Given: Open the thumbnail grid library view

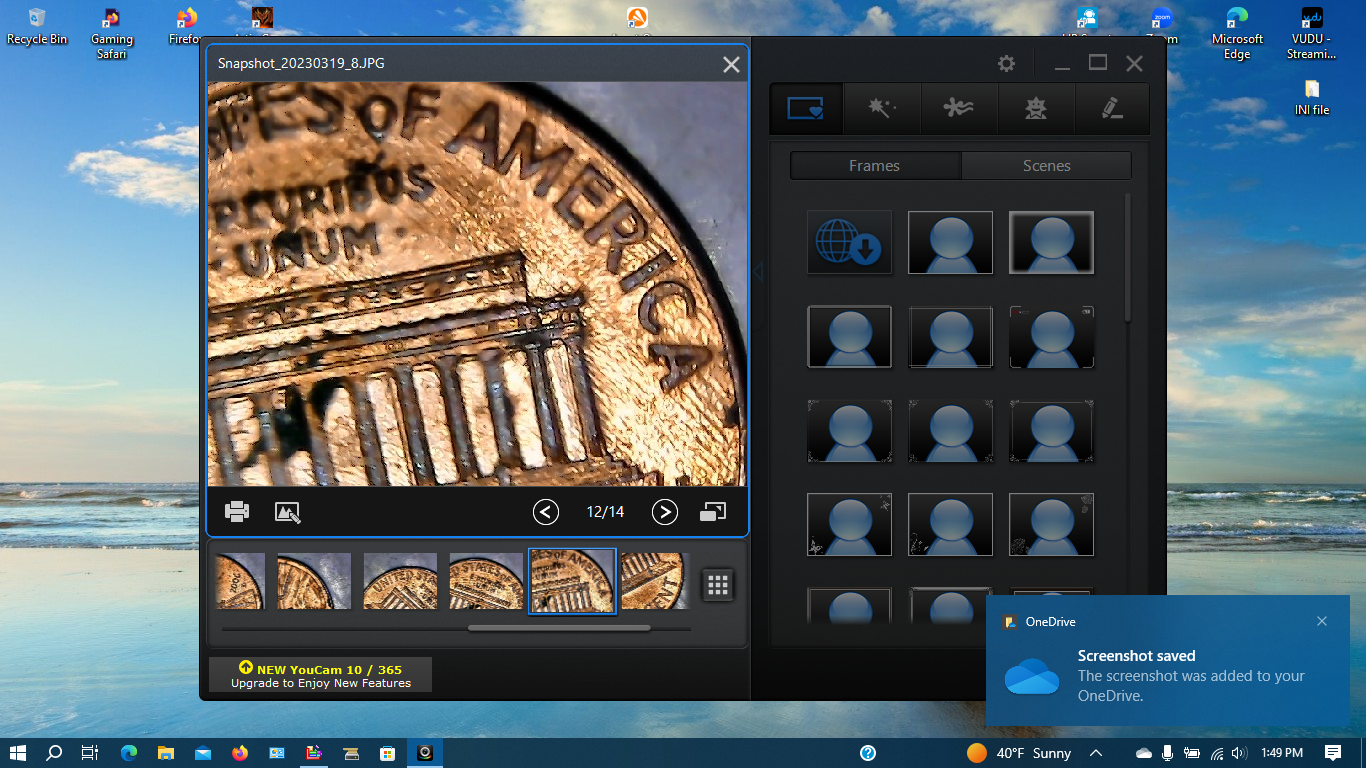Looking at the screenshot, I should click(x=718, y=585).
